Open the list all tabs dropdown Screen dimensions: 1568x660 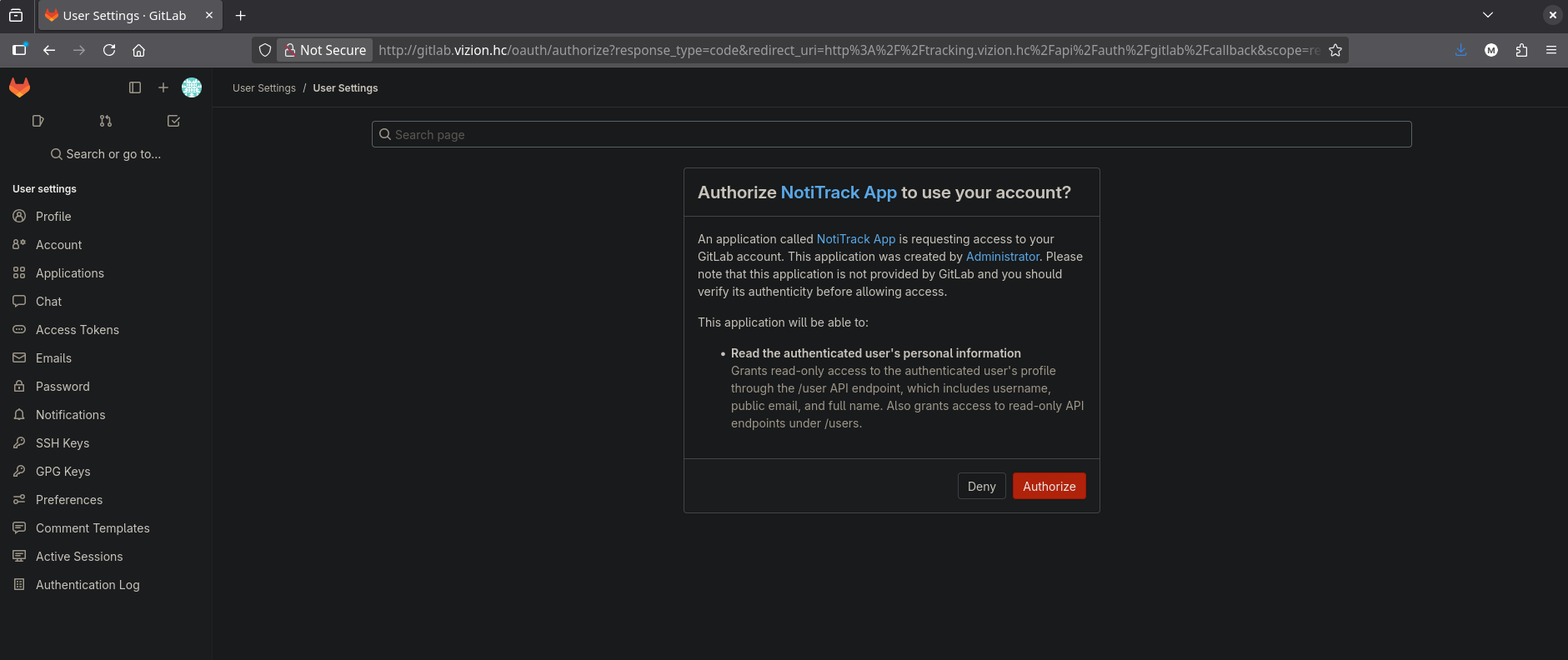coord(1488,15)
